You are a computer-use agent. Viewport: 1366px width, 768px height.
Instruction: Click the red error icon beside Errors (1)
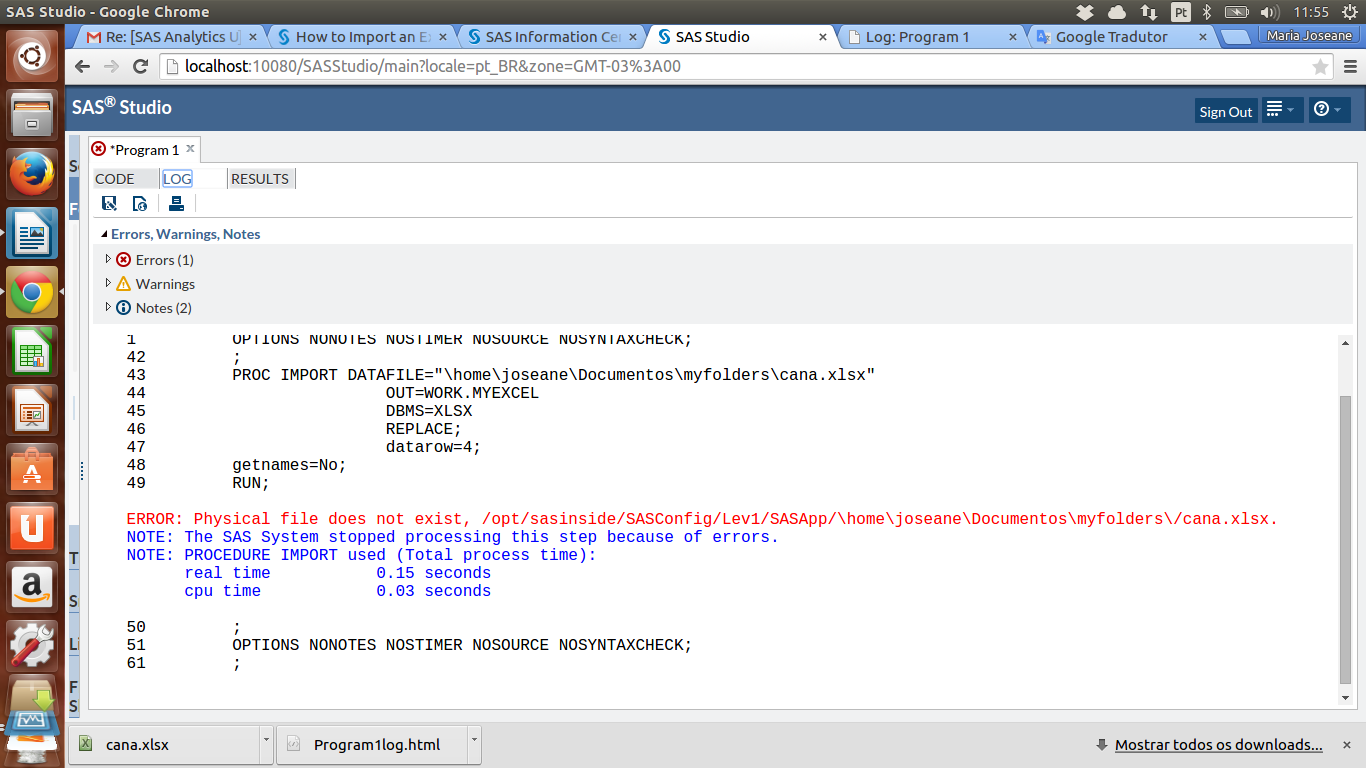pos(124,259)
